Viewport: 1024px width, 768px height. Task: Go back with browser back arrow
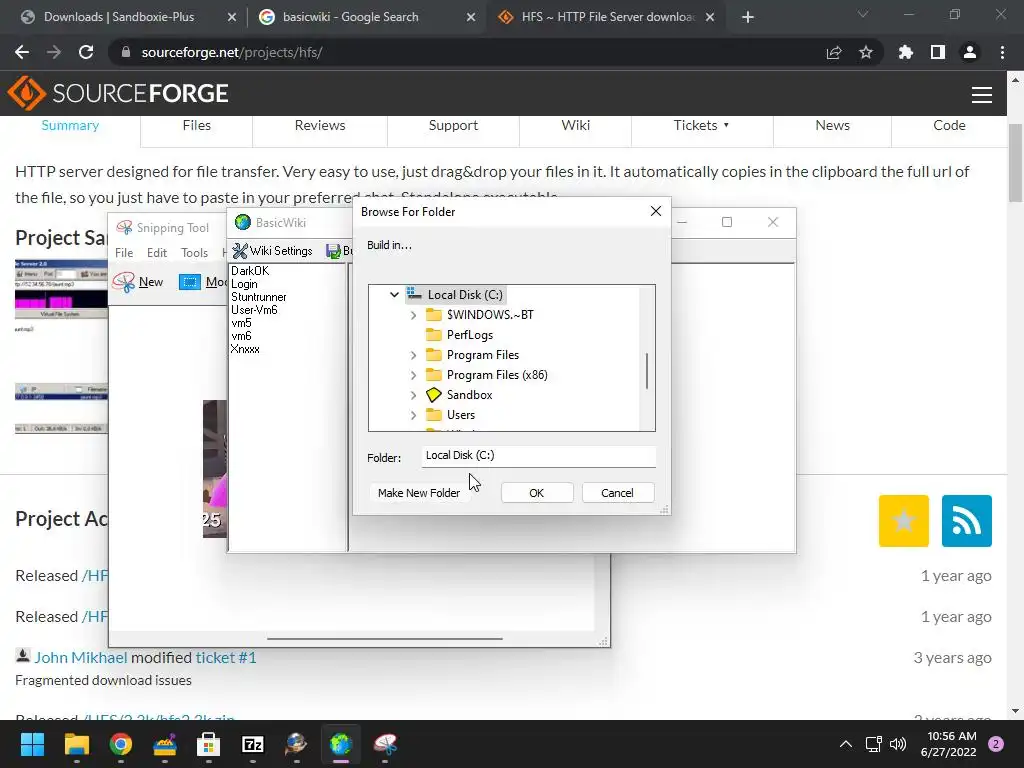(22, 52)
